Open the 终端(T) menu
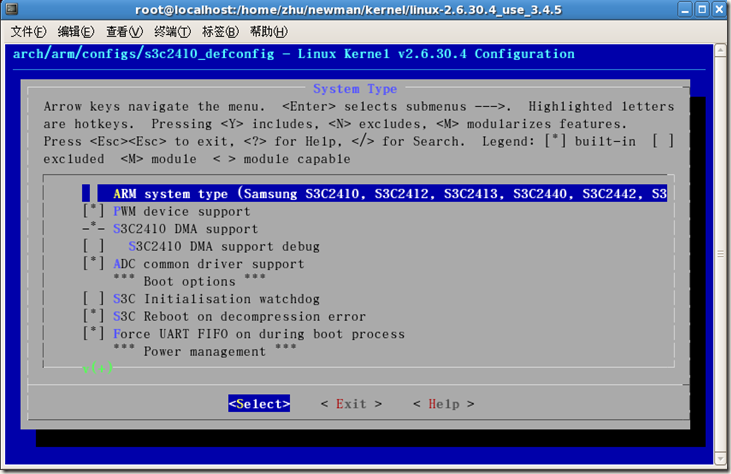This screenshot has height=474, width=731. tap(172, 32)
